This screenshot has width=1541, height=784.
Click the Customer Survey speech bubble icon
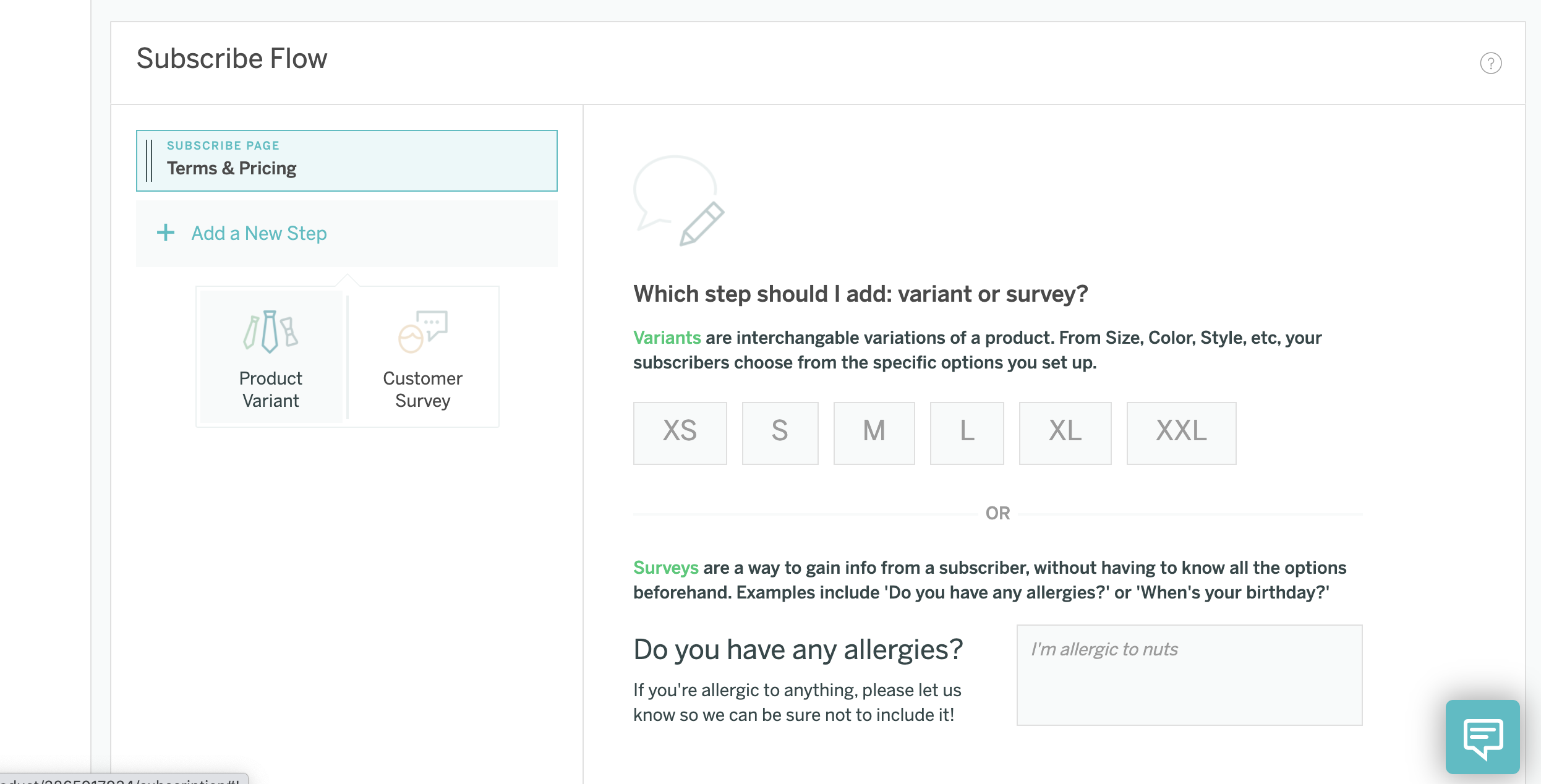coord(423,331)
